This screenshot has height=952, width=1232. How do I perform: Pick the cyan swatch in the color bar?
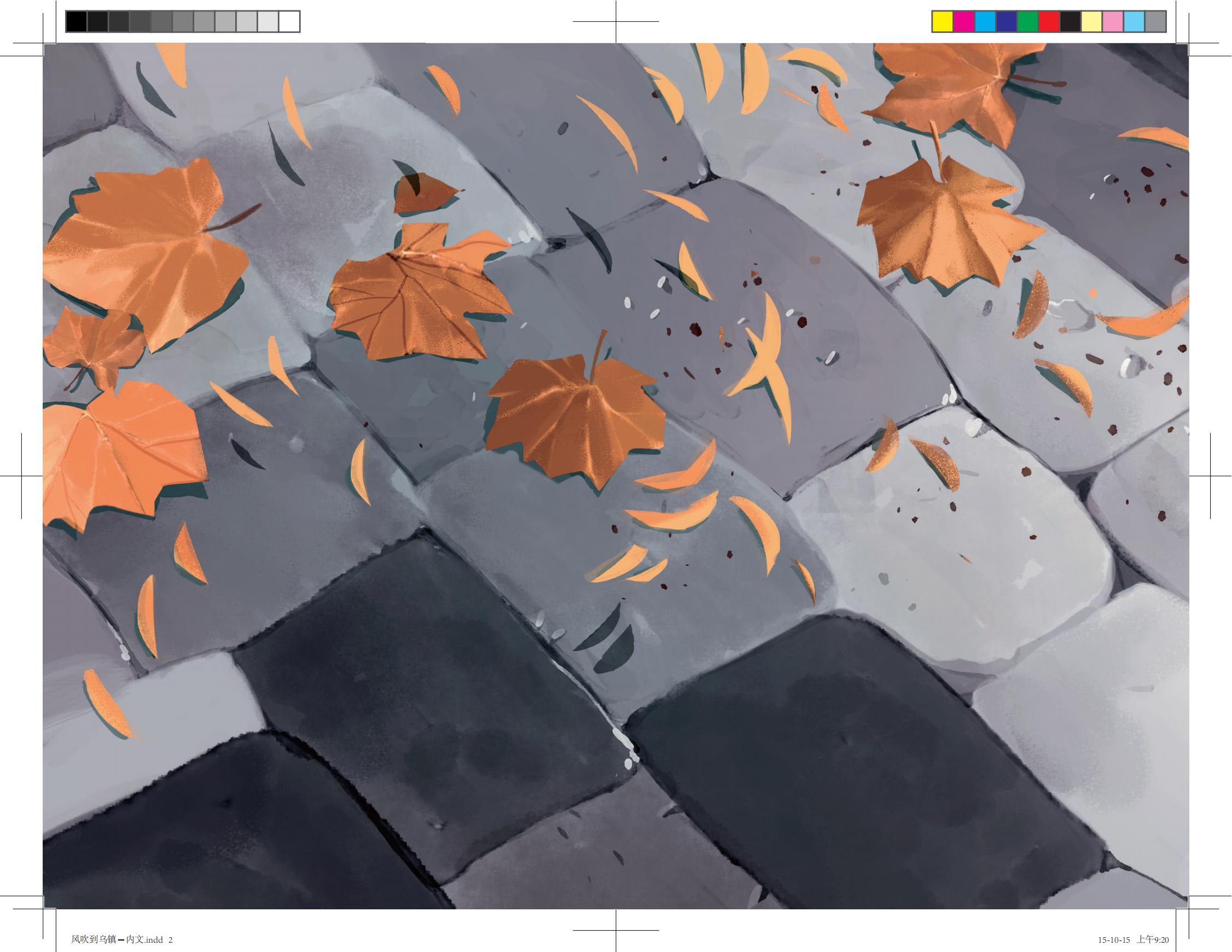[985, 22]
